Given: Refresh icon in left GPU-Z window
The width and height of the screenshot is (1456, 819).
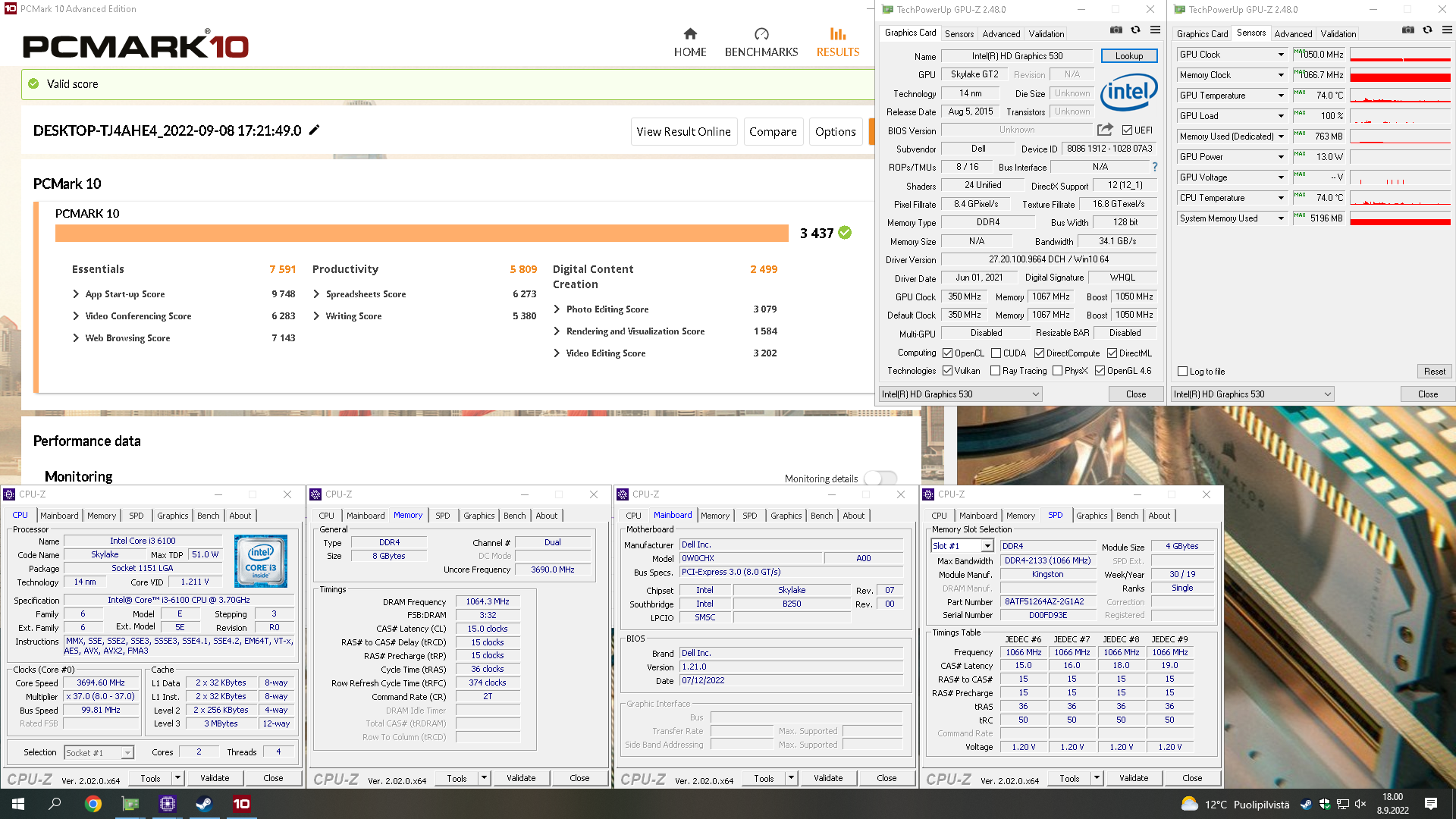Looking at the screenshot, I should pyautogui.click(x=1135, y=30).
